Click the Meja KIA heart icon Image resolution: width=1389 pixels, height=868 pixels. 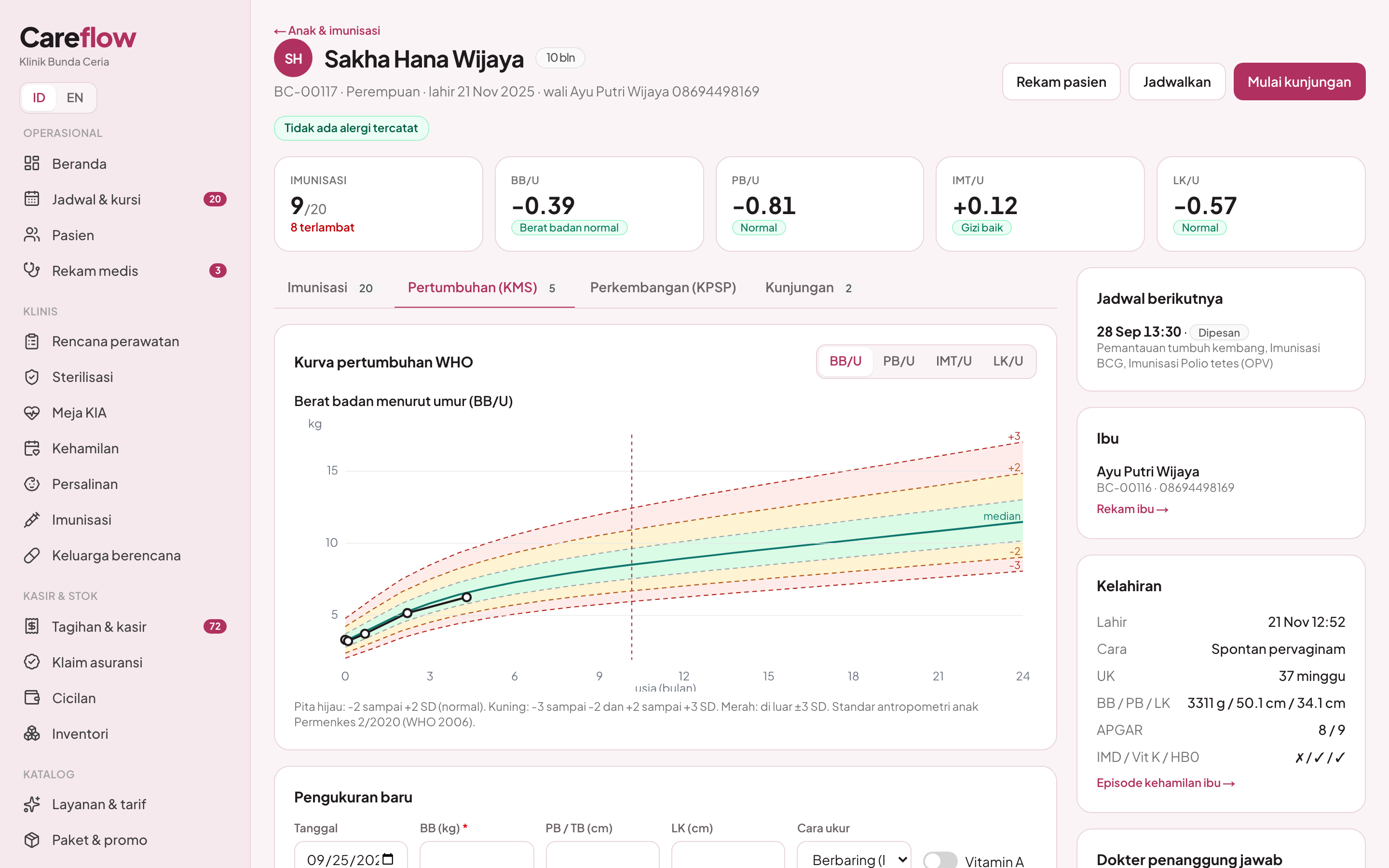click(31, 413)
